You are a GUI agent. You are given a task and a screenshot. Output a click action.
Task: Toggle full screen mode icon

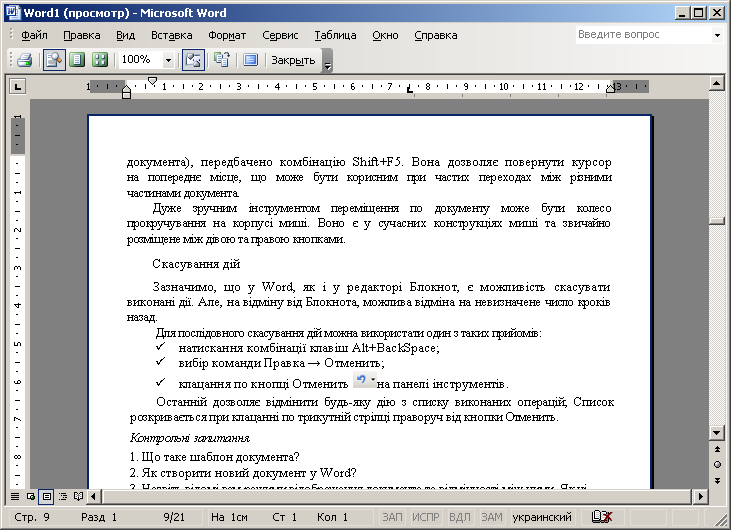click(250, 60)
